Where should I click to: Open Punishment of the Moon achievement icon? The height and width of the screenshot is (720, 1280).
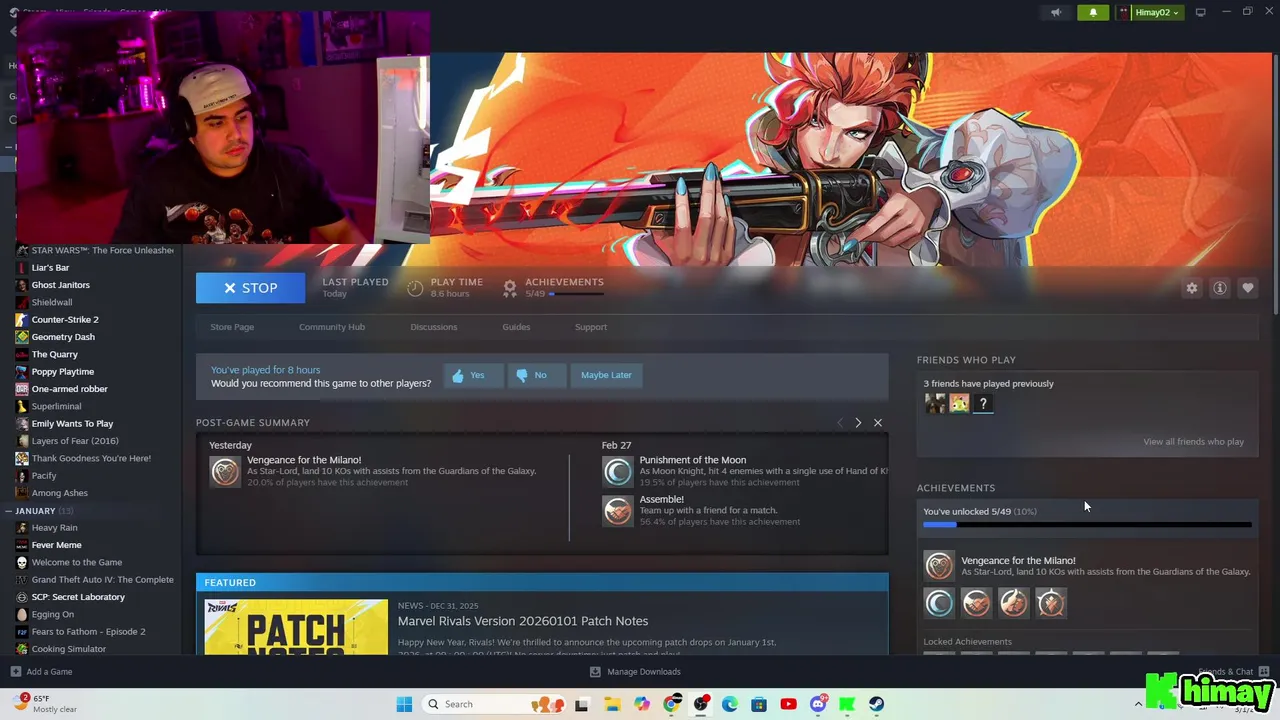tap(618, 471)
